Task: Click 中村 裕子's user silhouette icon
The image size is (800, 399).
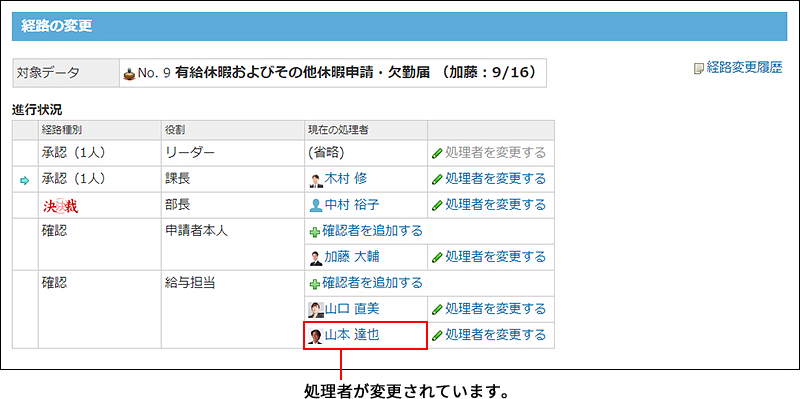Action: (x=316, y=206)
